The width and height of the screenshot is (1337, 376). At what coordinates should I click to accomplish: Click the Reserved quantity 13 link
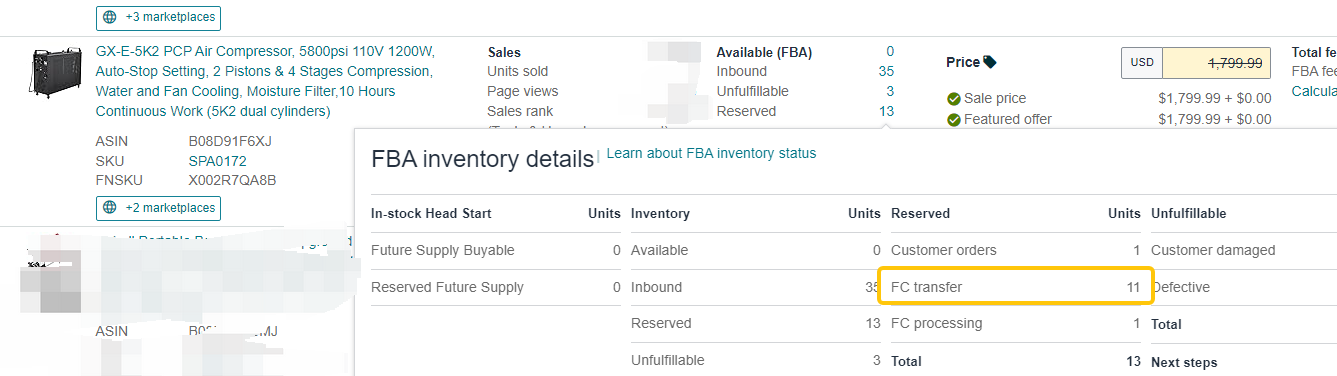(886, 111)
